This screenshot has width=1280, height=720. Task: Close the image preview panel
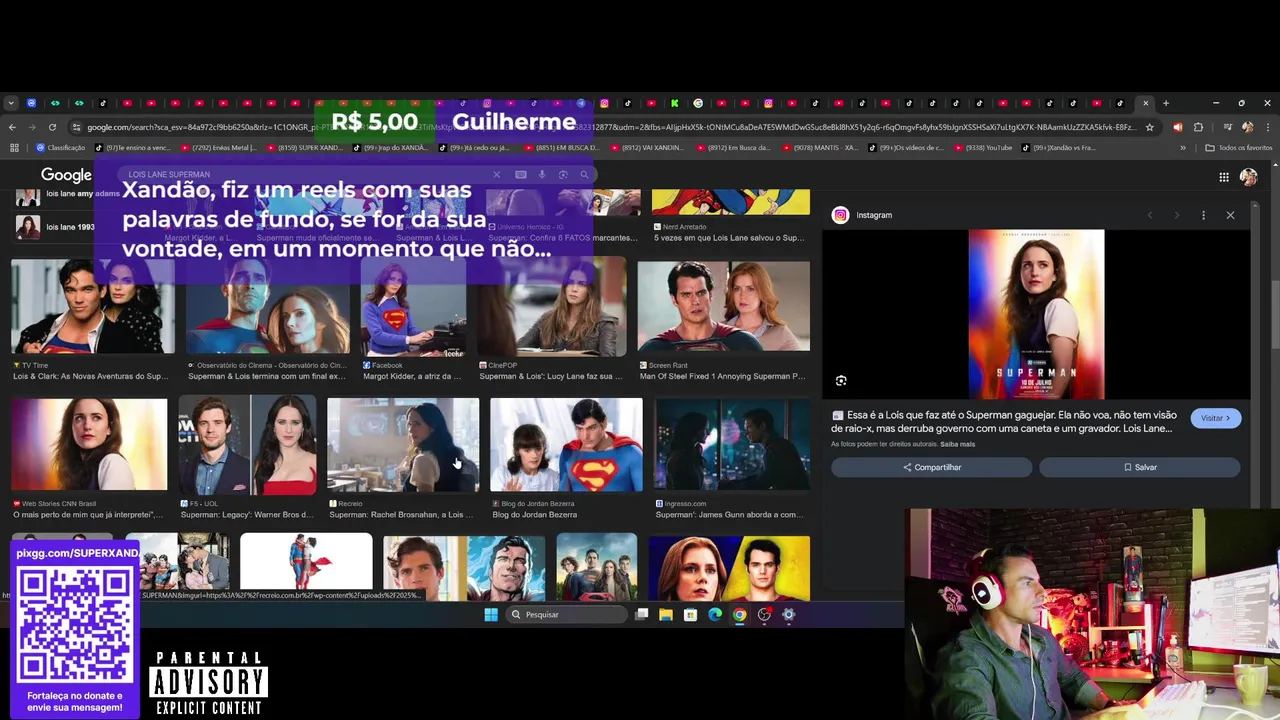1230,215
